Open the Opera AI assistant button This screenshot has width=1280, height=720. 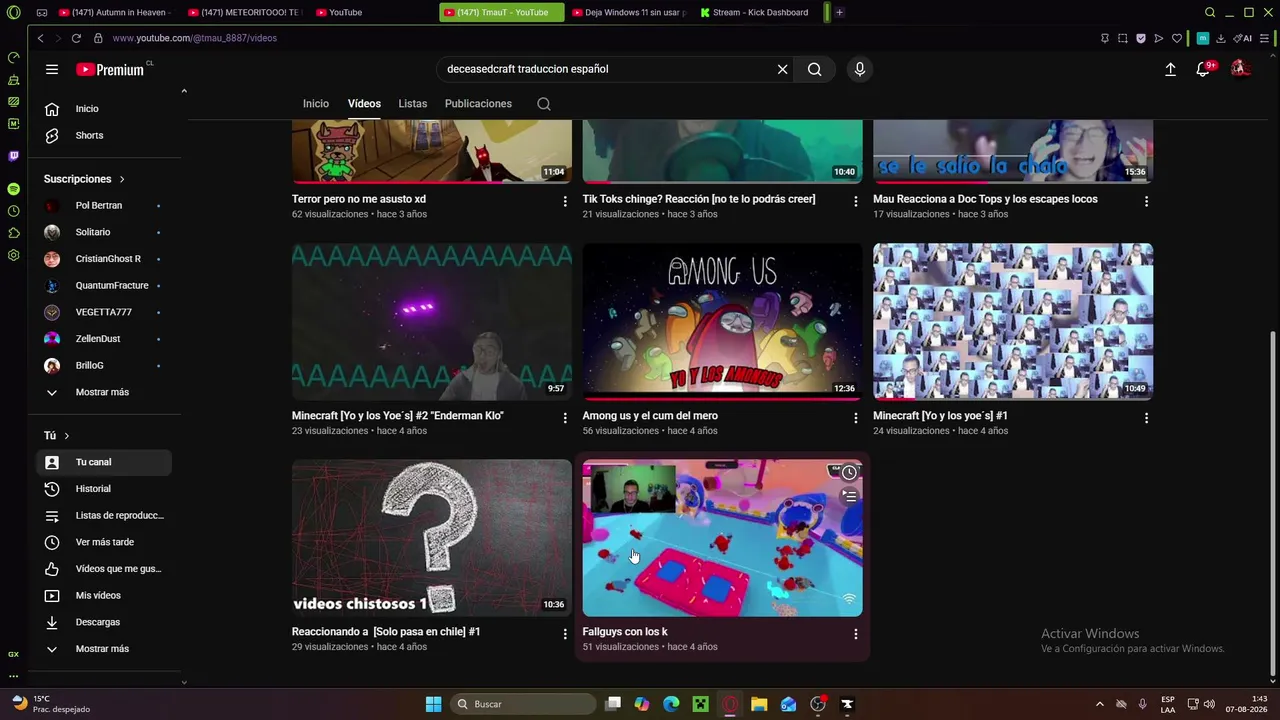coord(1243,38)
